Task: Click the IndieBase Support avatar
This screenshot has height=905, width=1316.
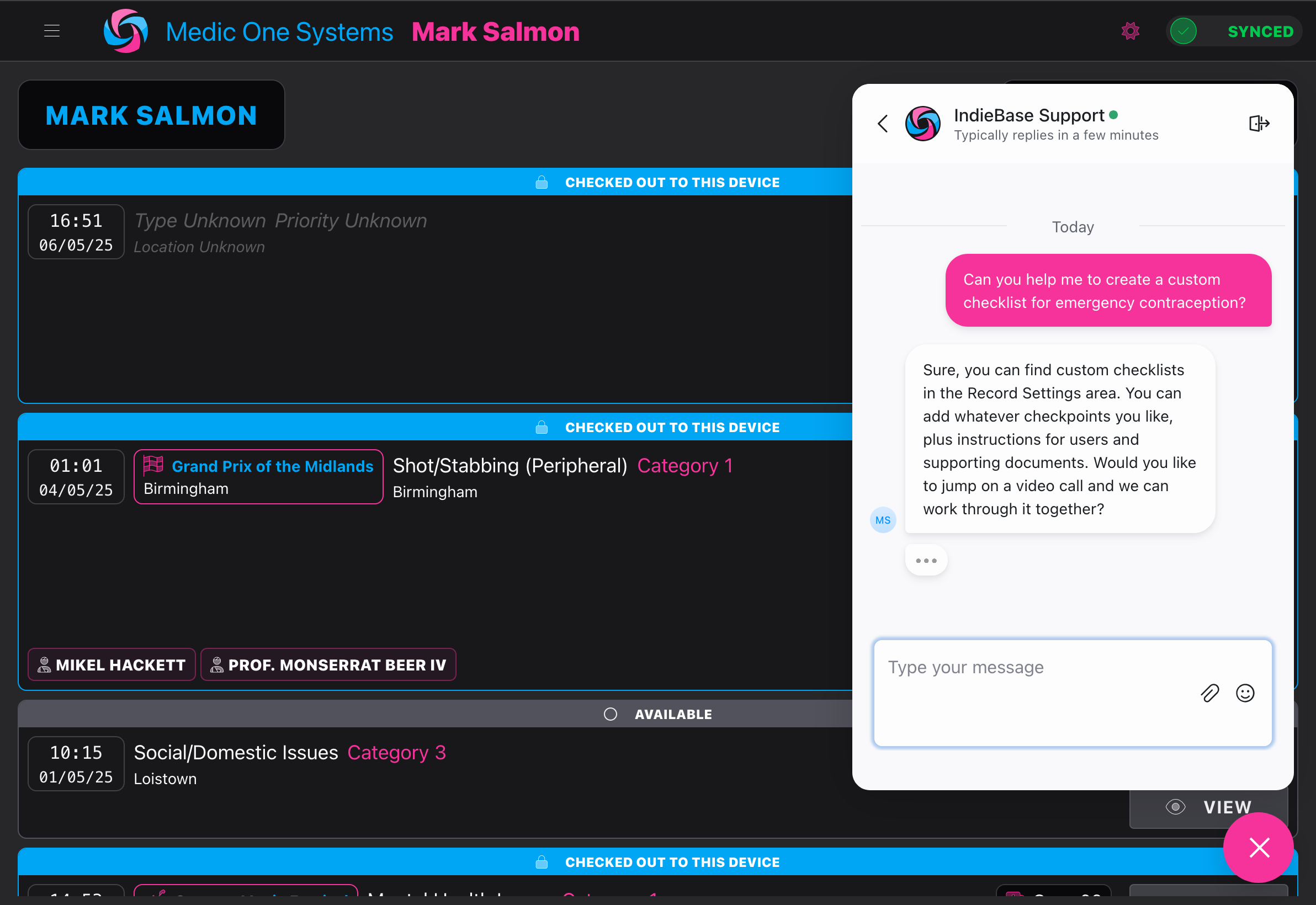Action: pos(923,123)
